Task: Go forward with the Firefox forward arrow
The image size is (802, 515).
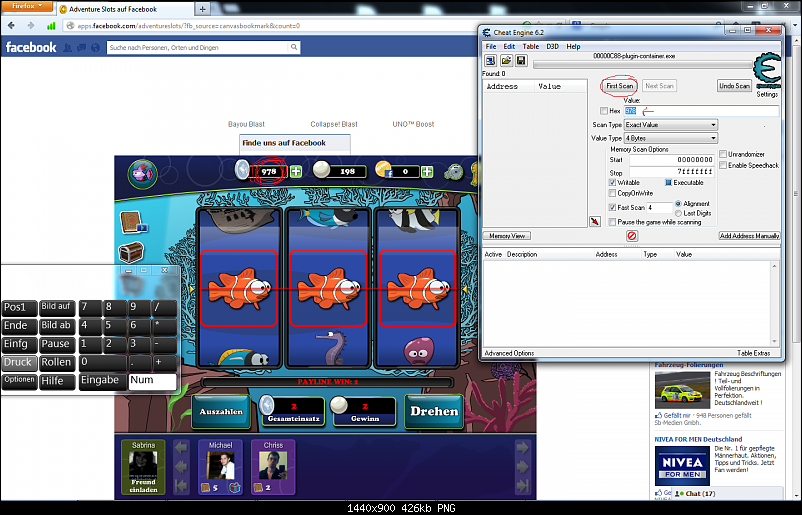Action: (x=31, y=26)
